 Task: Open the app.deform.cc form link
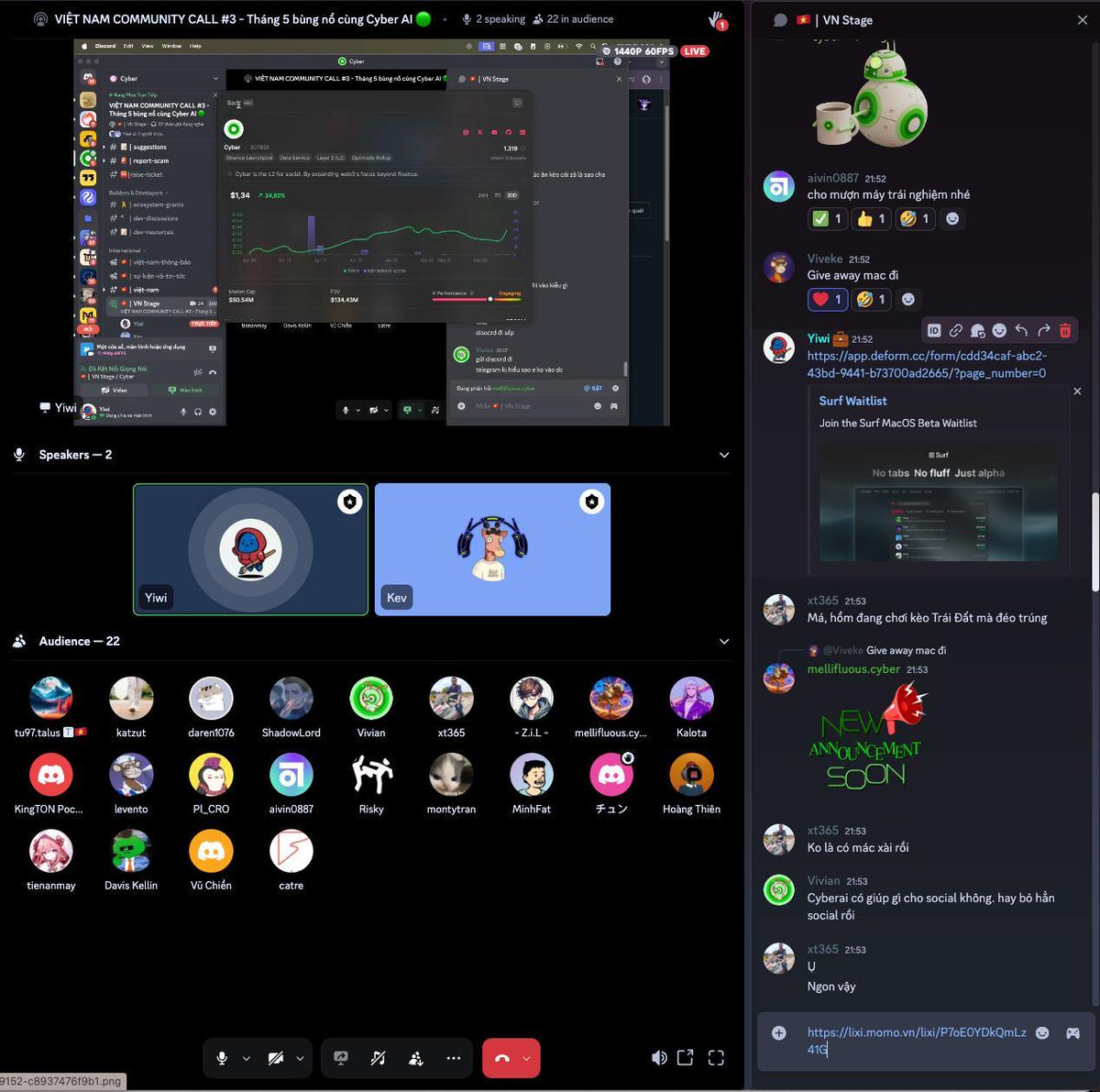pyautogui.click(x=927, y=364)
